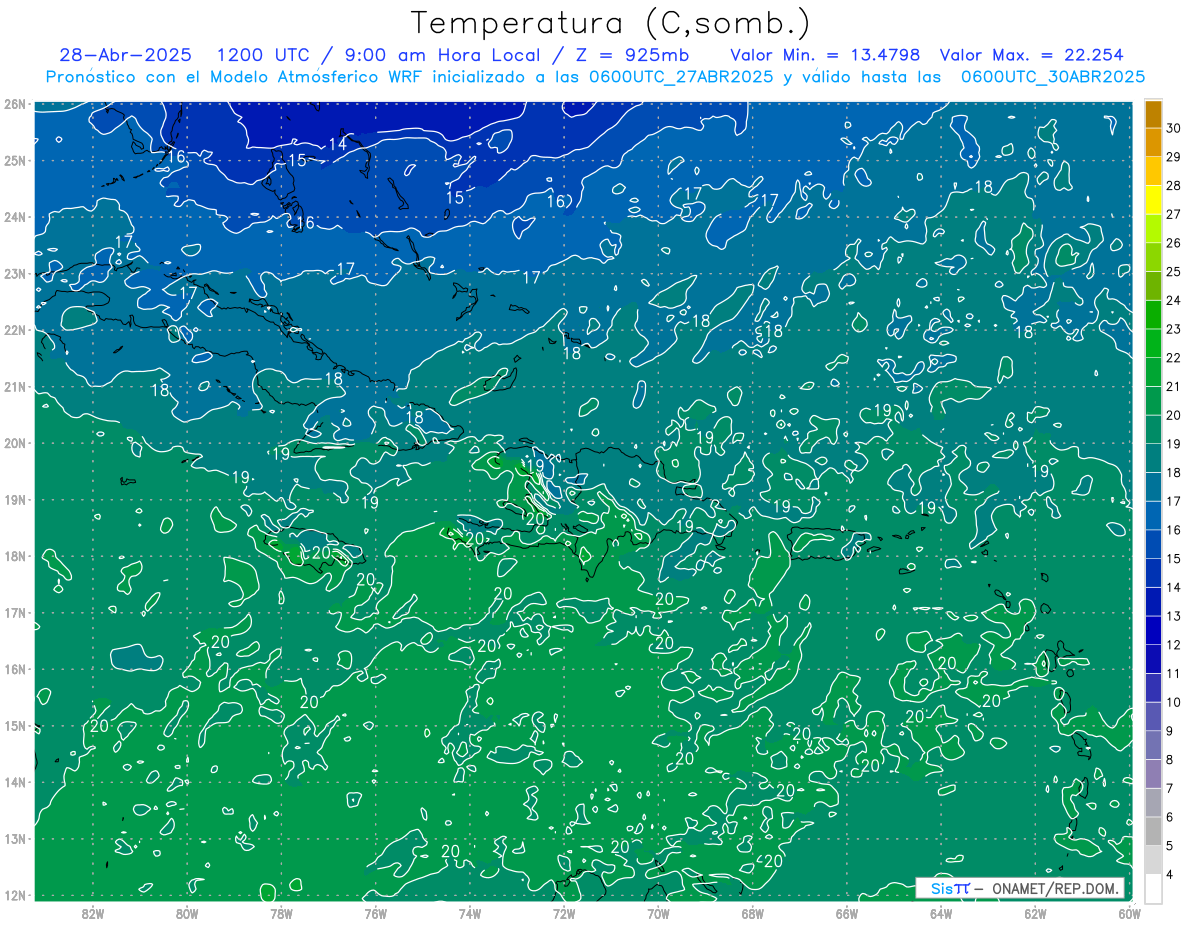Select the "80W" longitude label

point(187,912)
